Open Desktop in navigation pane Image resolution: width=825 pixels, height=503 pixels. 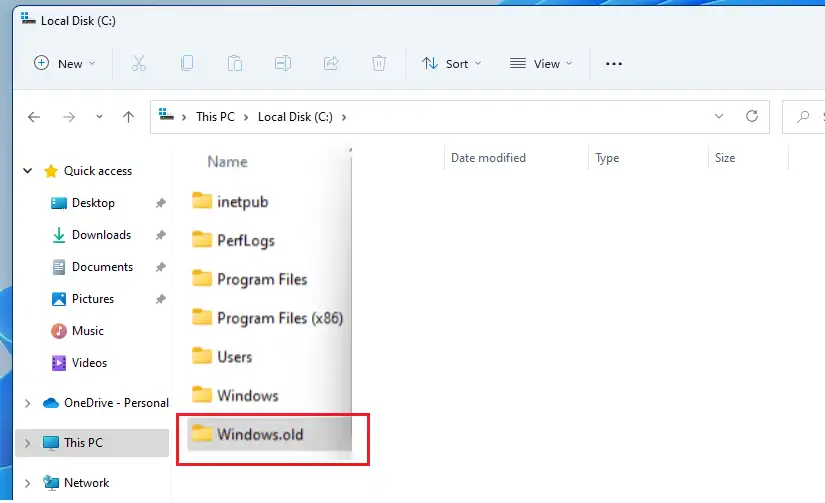coord(93,203)
